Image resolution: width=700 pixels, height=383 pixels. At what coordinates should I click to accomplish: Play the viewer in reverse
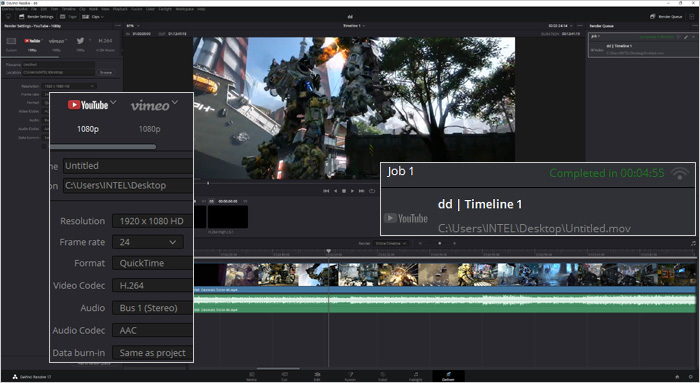[x=336, y=191]
